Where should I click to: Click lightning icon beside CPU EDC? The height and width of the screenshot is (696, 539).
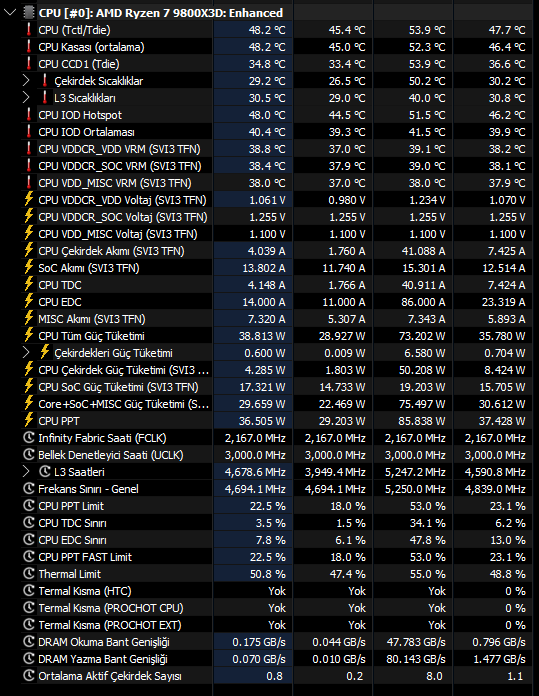pos(29,301)
